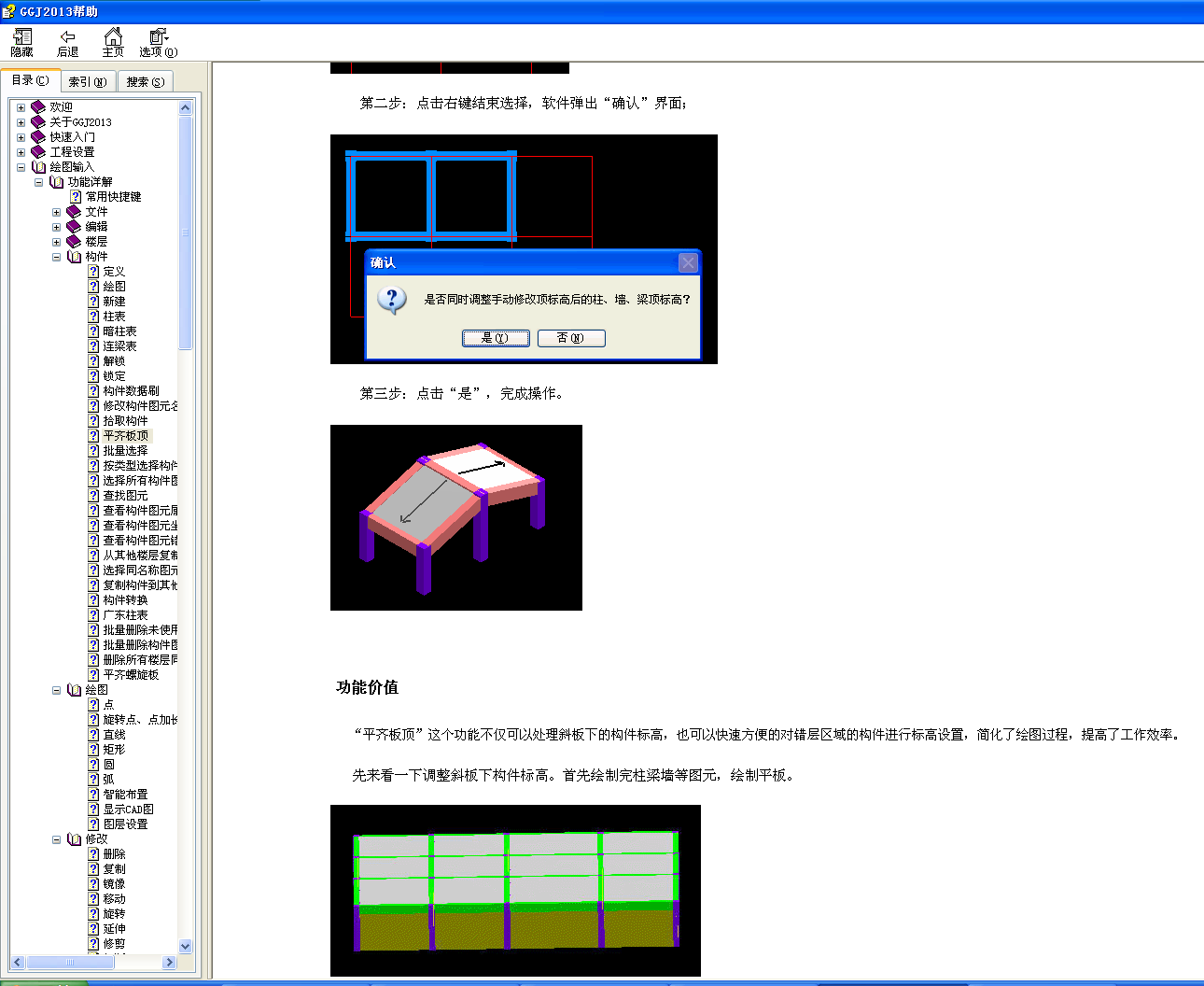Screen dimensions: 1204x986
Task: Click the book icon beside 楼层
Action: 74,242
